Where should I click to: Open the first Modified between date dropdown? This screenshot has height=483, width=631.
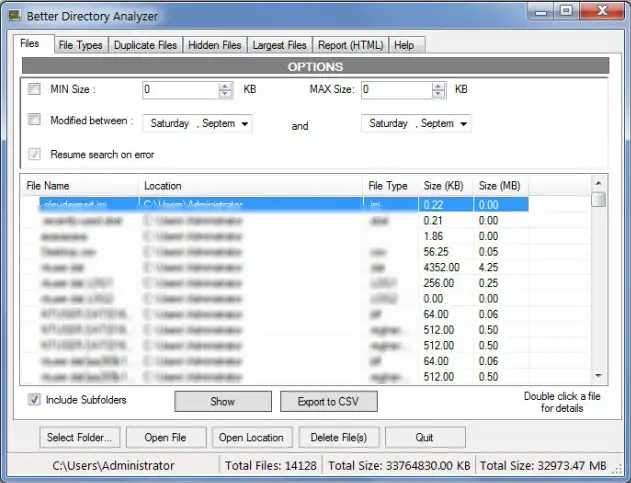245,124
